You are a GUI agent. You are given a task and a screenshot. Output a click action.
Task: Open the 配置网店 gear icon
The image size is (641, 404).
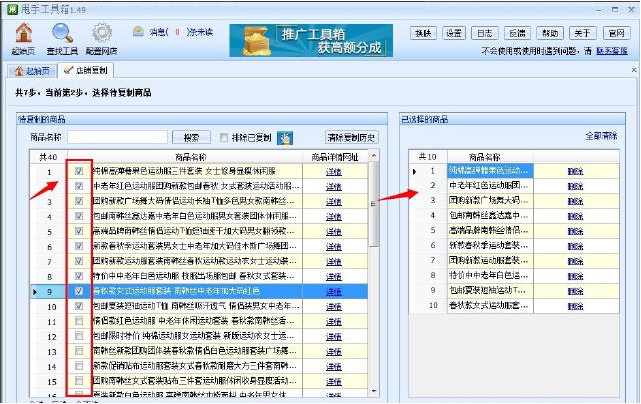click(101, 33)
